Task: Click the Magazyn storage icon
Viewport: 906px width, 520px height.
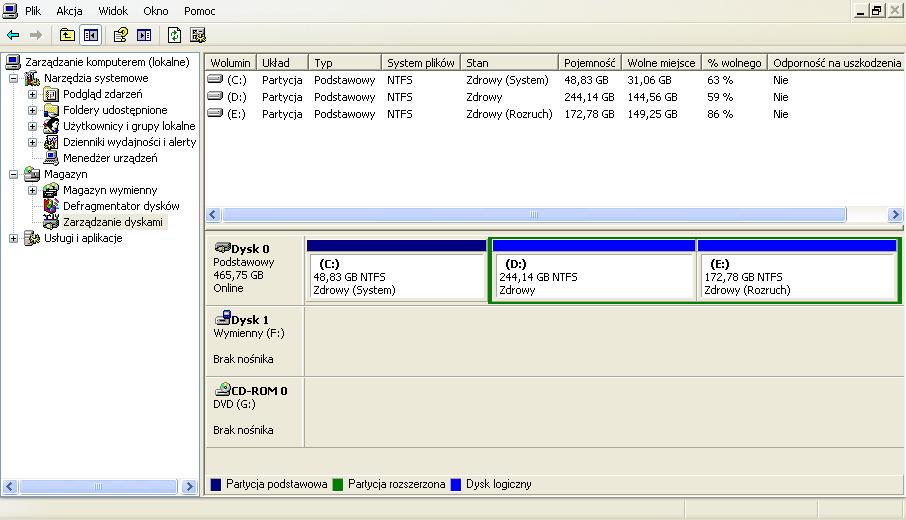Action: (x=31, y=174)
